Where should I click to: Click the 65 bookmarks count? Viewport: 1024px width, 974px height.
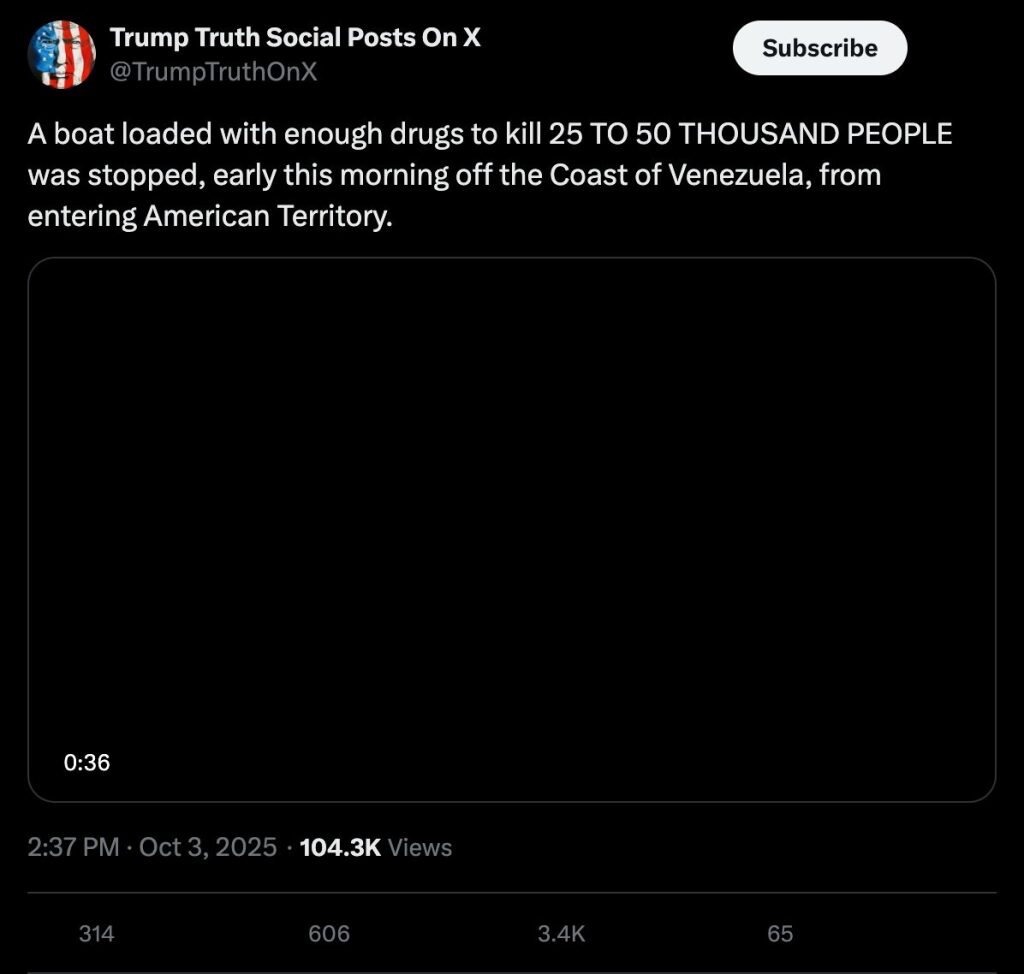click(x=780, y=934)
